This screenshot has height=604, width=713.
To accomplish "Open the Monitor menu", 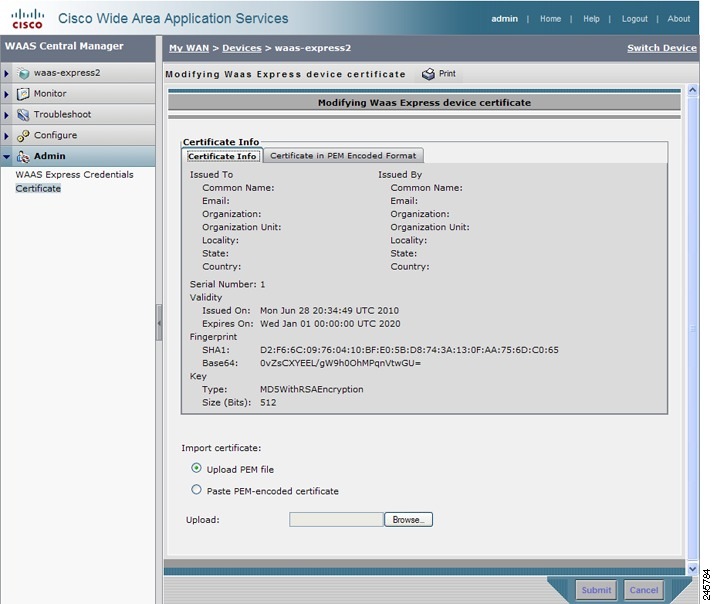I will (50, 94).
